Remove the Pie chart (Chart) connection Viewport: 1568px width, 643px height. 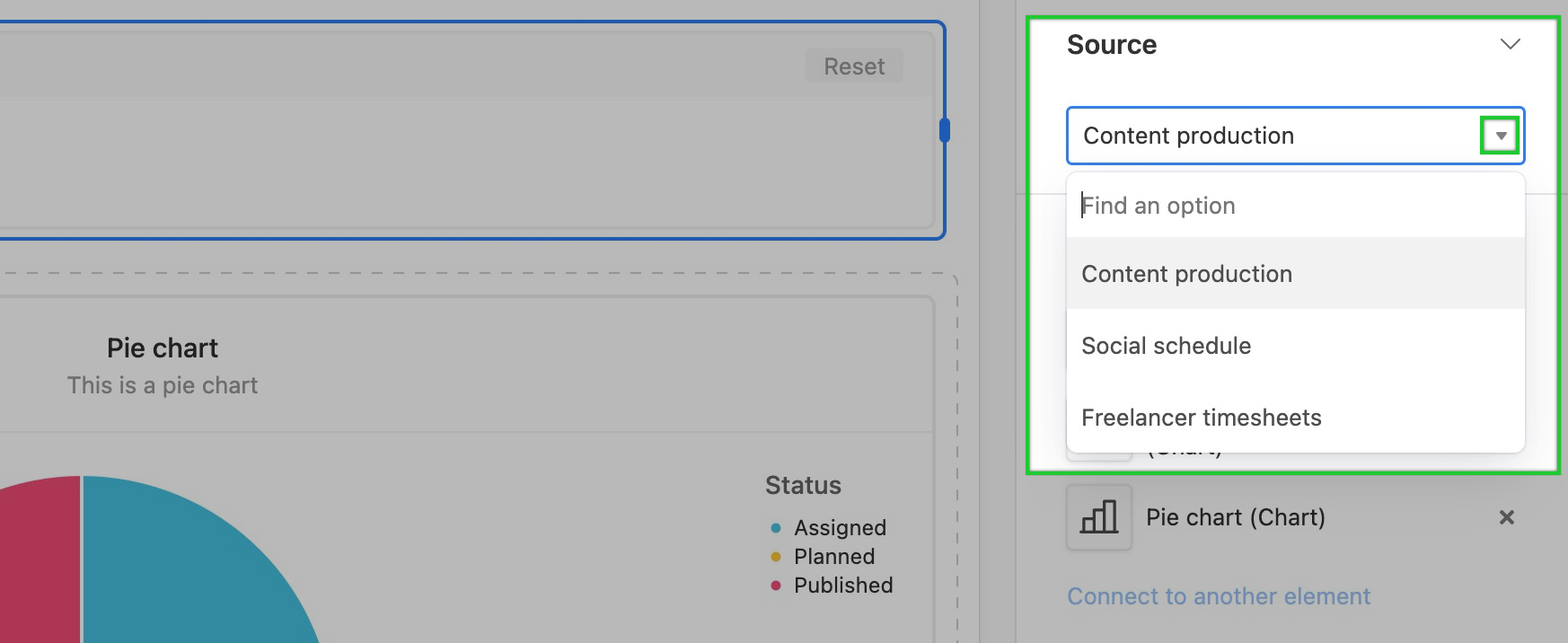tap(1507, 517)
